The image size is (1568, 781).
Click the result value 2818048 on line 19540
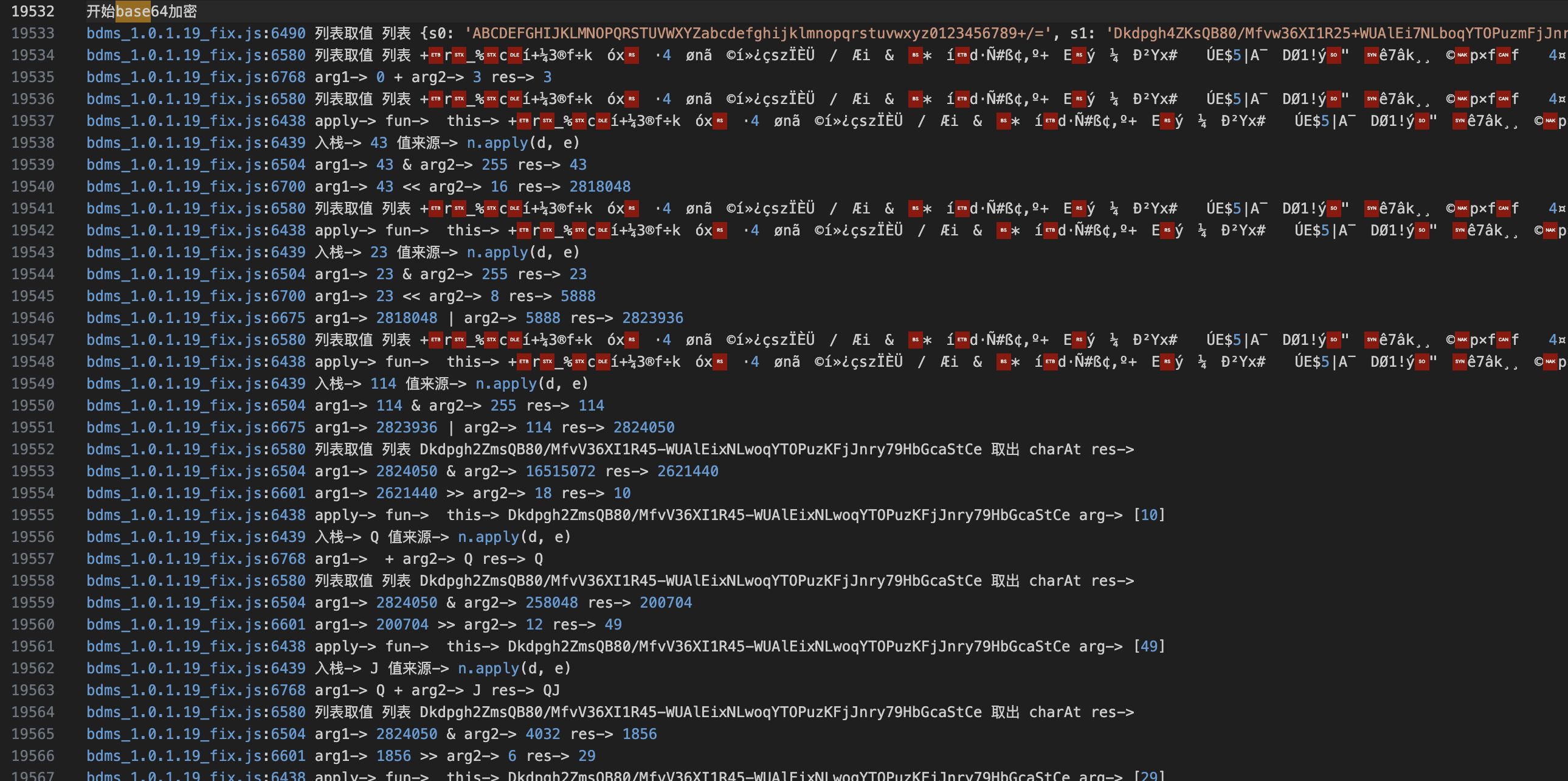pos(599,186)
